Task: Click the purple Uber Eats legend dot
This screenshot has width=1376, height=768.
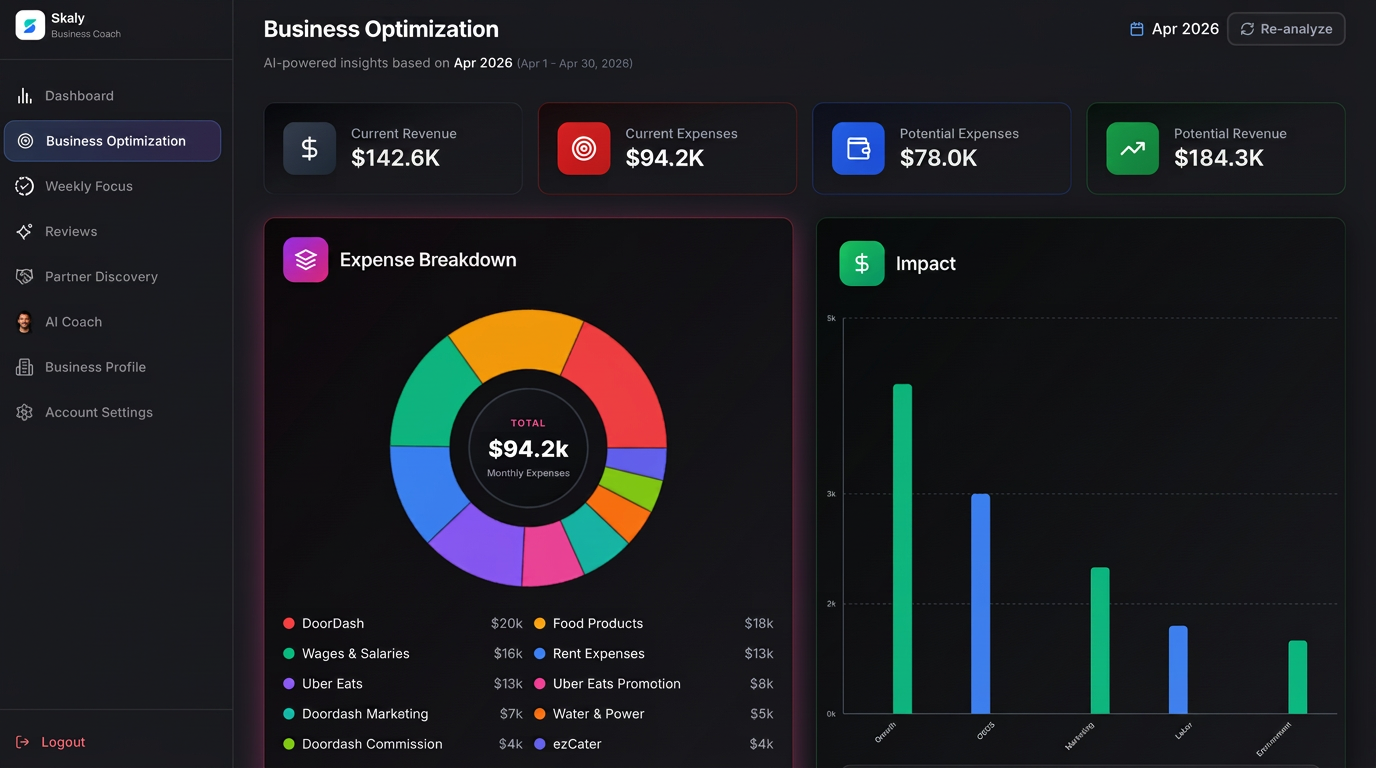Action: (289, 684)
